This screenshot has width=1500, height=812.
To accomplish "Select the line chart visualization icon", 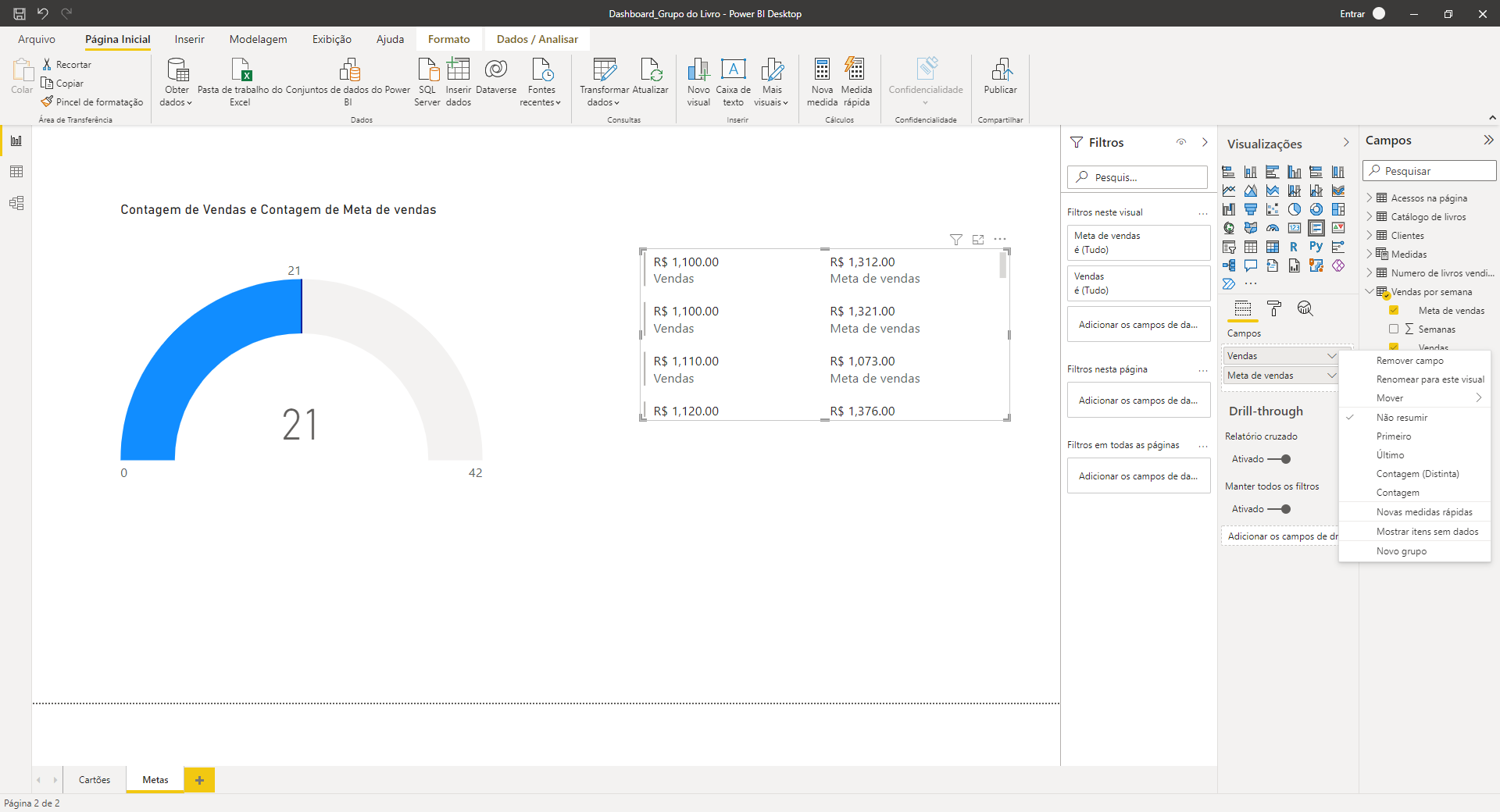I will tap(1229, 191).
